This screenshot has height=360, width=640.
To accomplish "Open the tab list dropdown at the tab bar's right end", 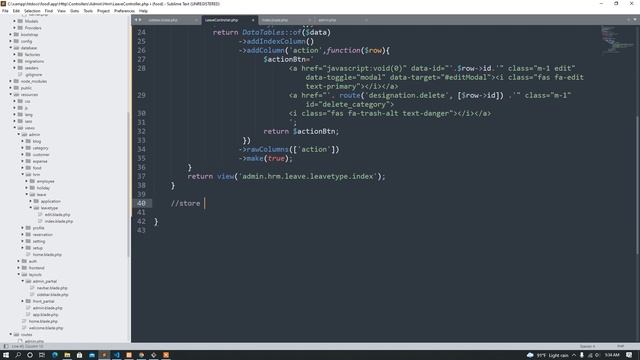I will (x=635, y=20).
